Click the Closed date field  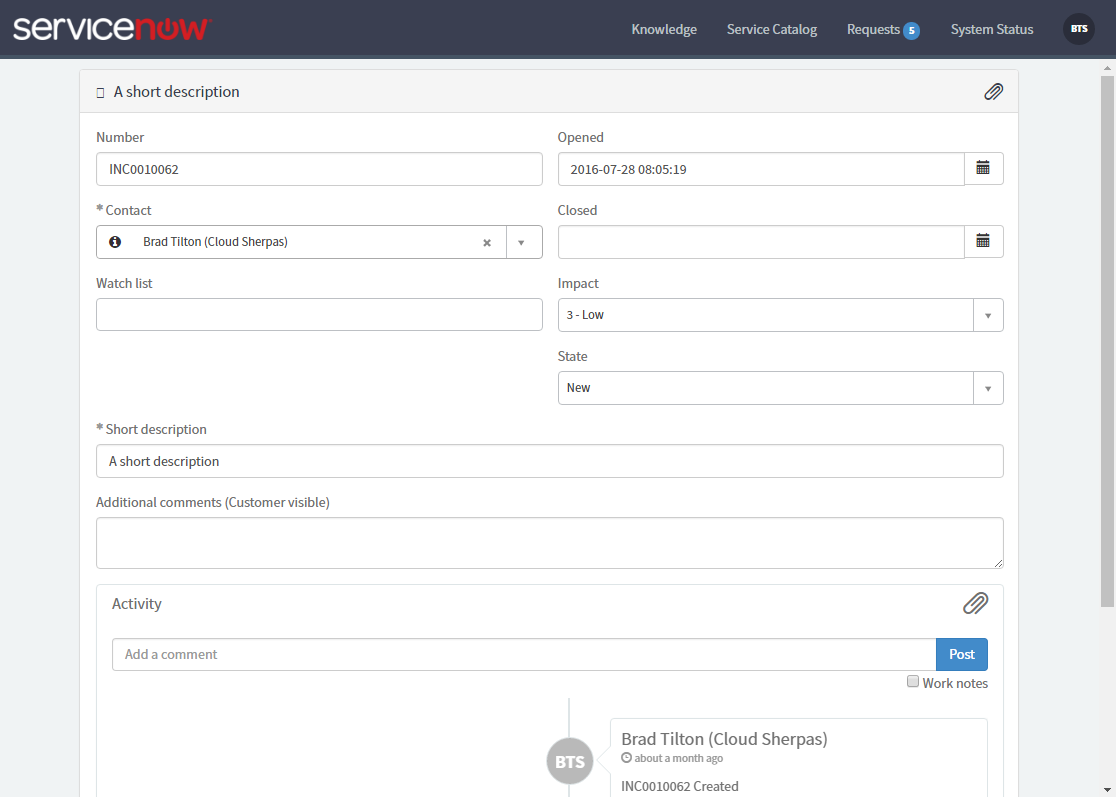[761, 242]
